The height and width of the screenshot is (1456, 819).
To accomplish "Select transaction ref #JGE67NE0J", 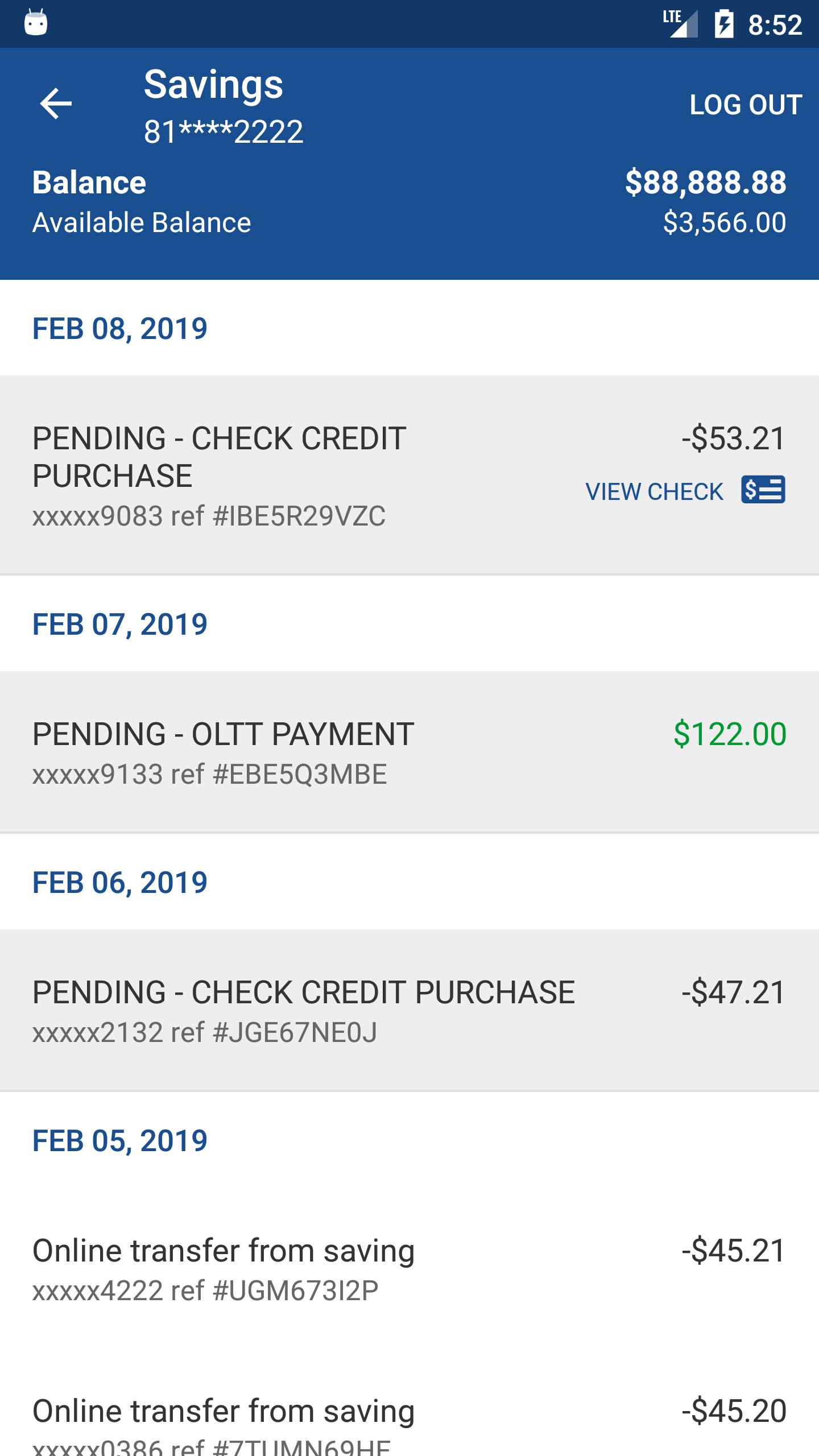I will pyautogui.click(x=409, y=1010).
